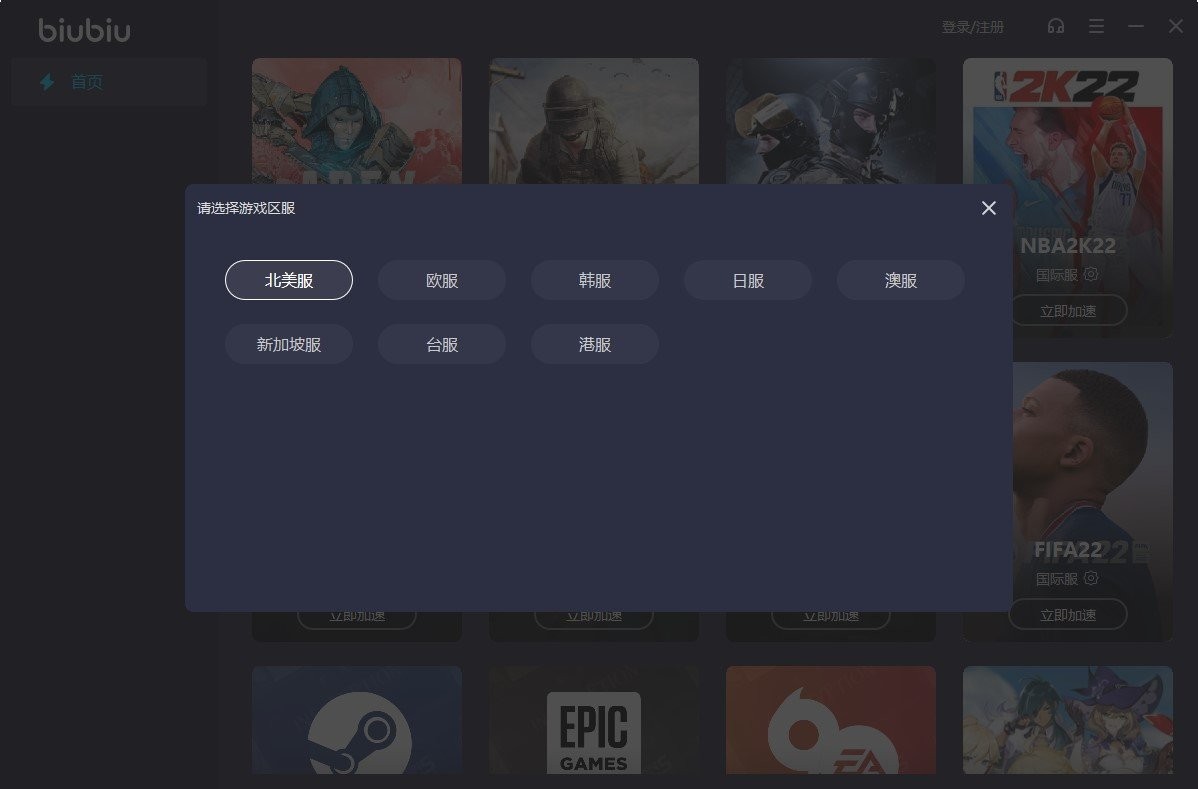
Task: Click FIFA22 国际服 server label
Action: point(1057,579)
